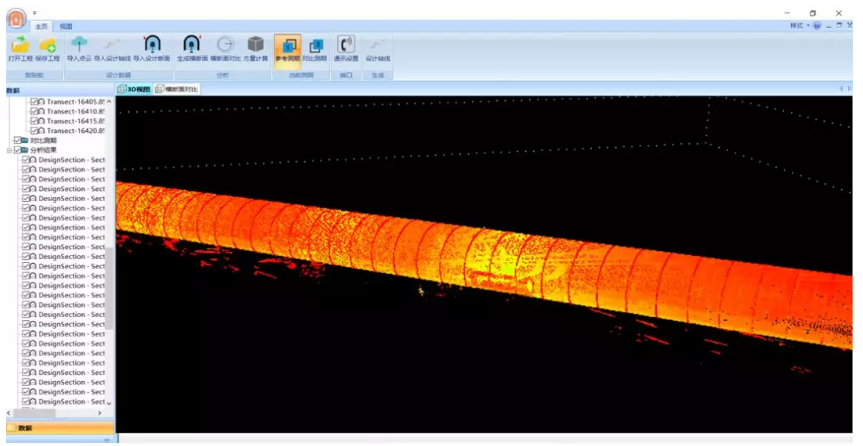Uncheck the Transect-16410 checkbox
This screenshot has height=446, width=863.
pos(35,111)
